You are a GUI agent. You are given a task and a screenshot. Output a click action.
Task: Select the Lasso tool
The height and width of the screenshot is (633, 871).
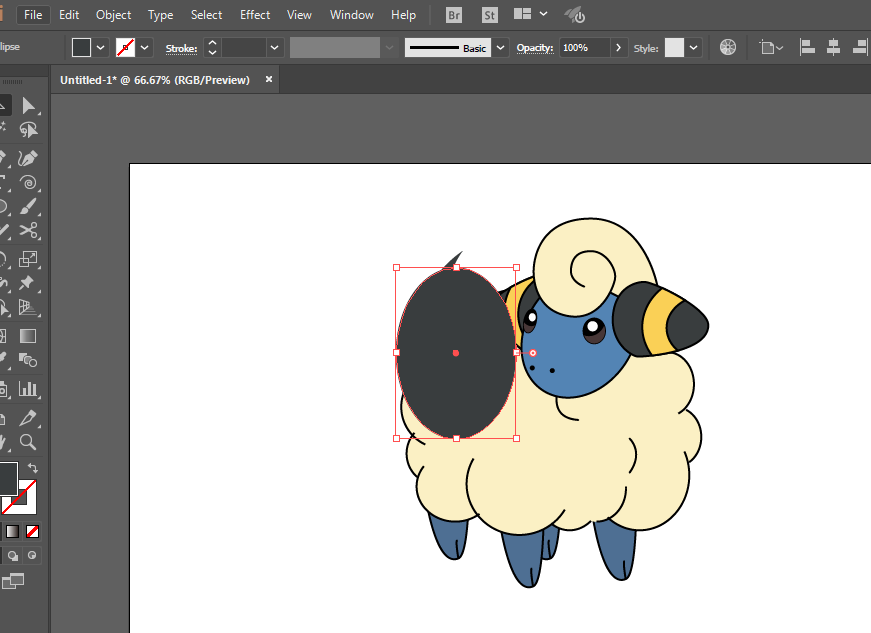[x=28, y=129]
